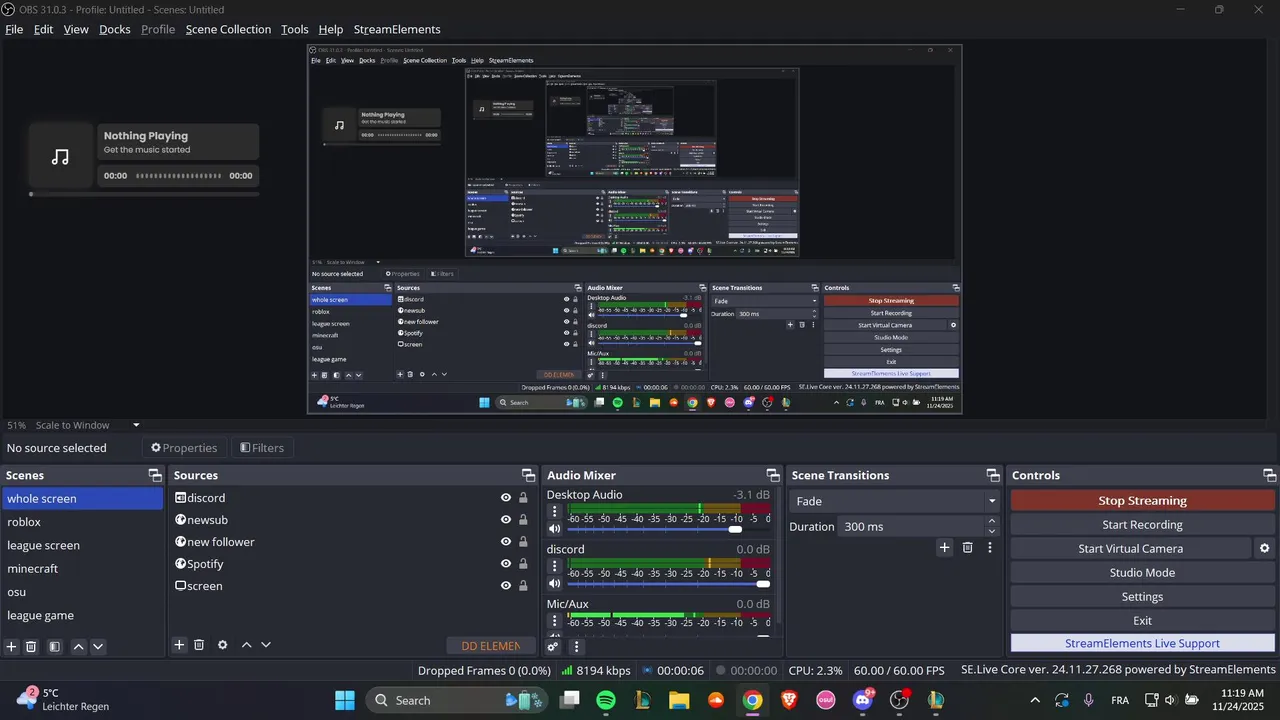Open transition properties three-dot menu
Image resolution: width=1280 pixels, height=720 pixels.
[x=990, y=547]
